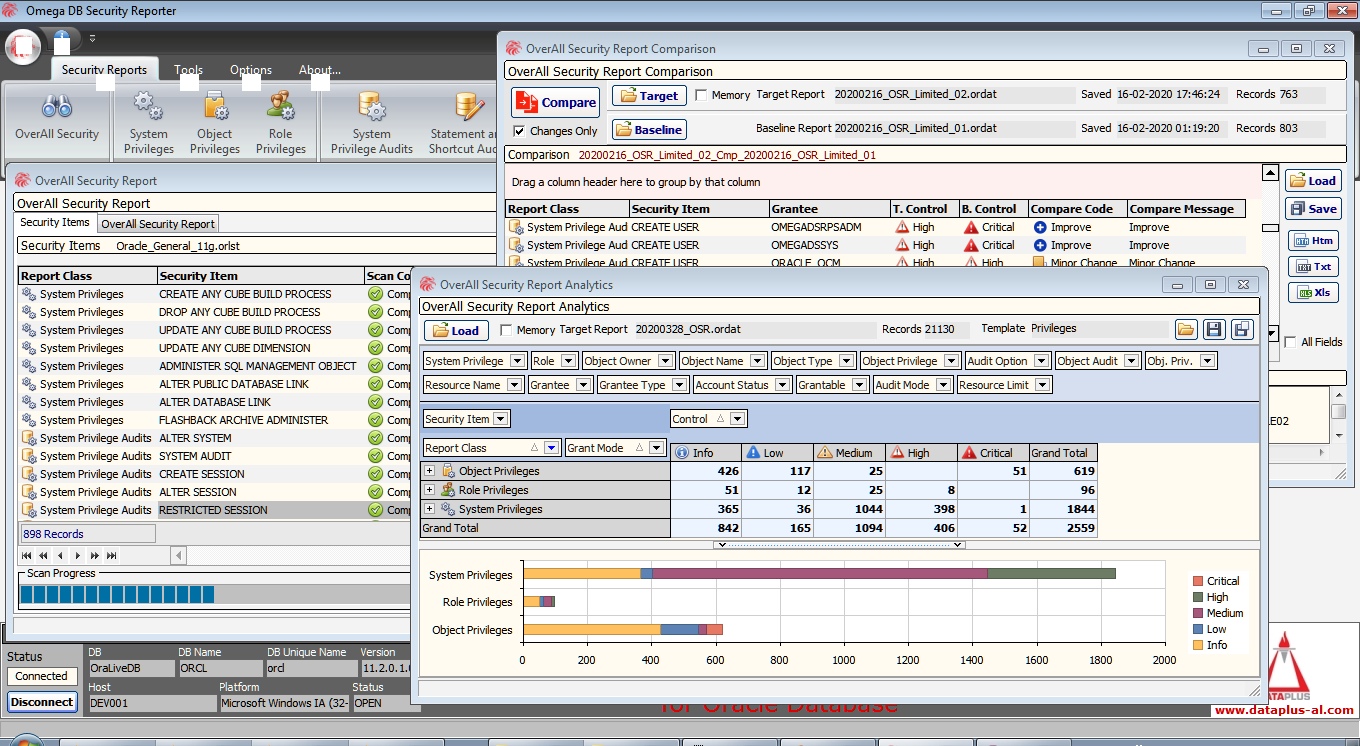Open the Role Privileges ribbon tool
The width and height of the screenshot is (1360, 746).
tap(281, 124)
